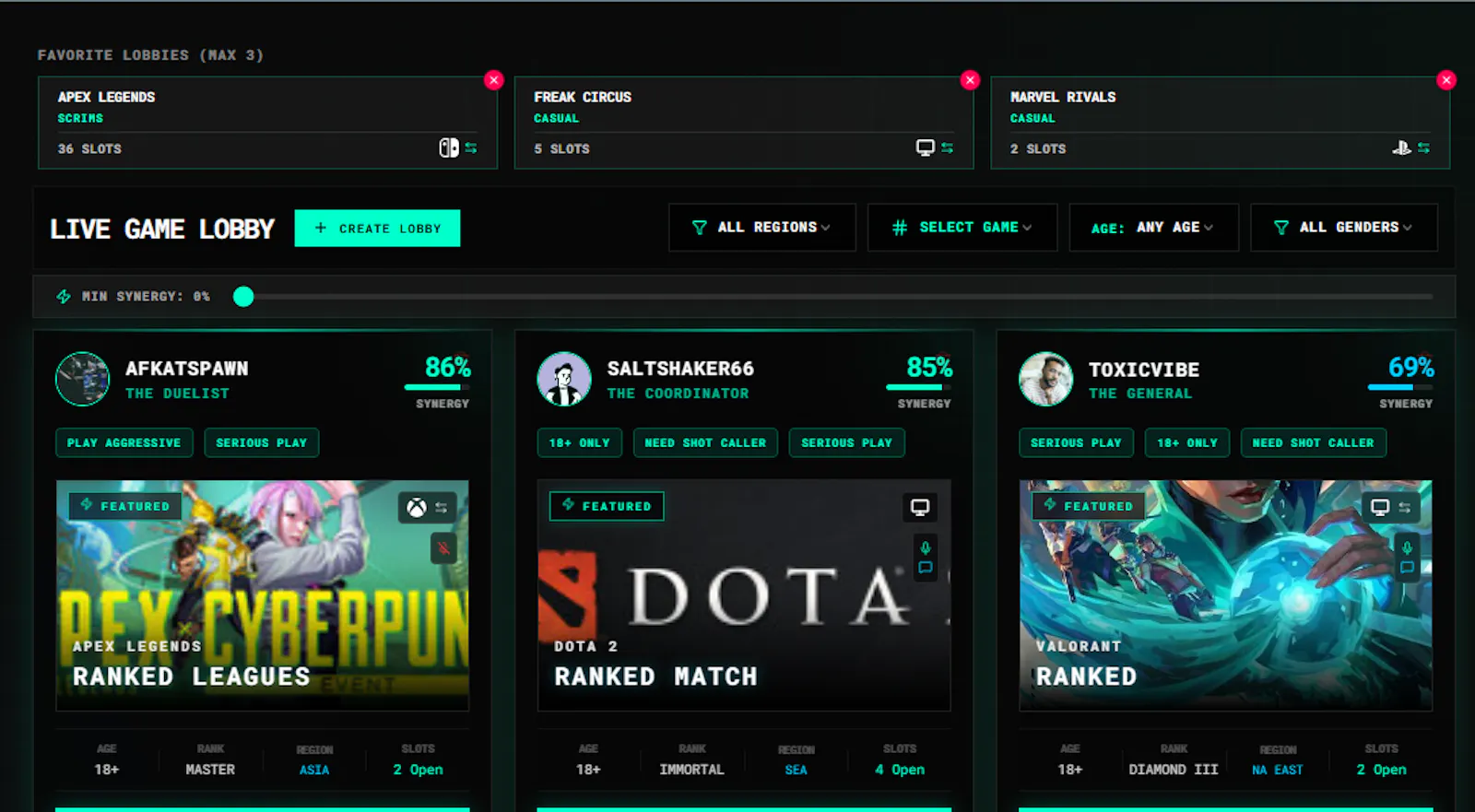Click PC monitor icon on Valorant card
This screenshot has height=812, width=1475.
1380,508
